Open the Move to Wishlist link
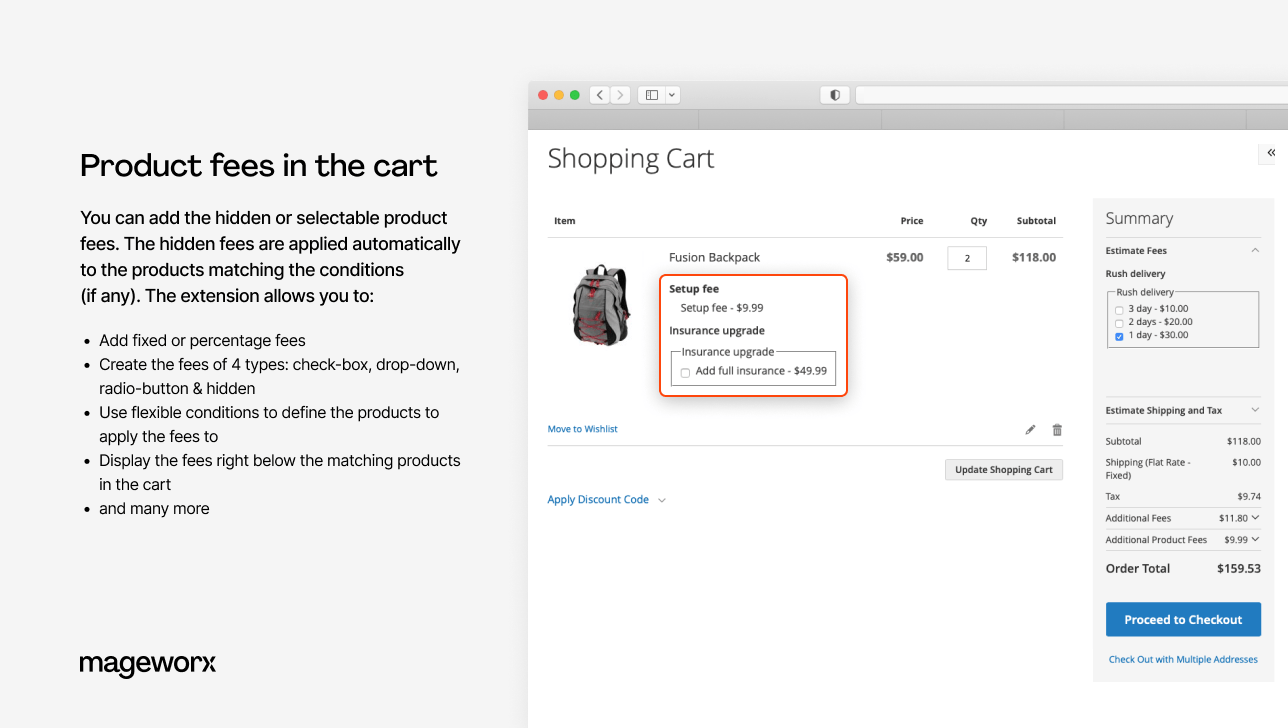This screenshot has height=728, width=1288. click(x=582, y=428)
